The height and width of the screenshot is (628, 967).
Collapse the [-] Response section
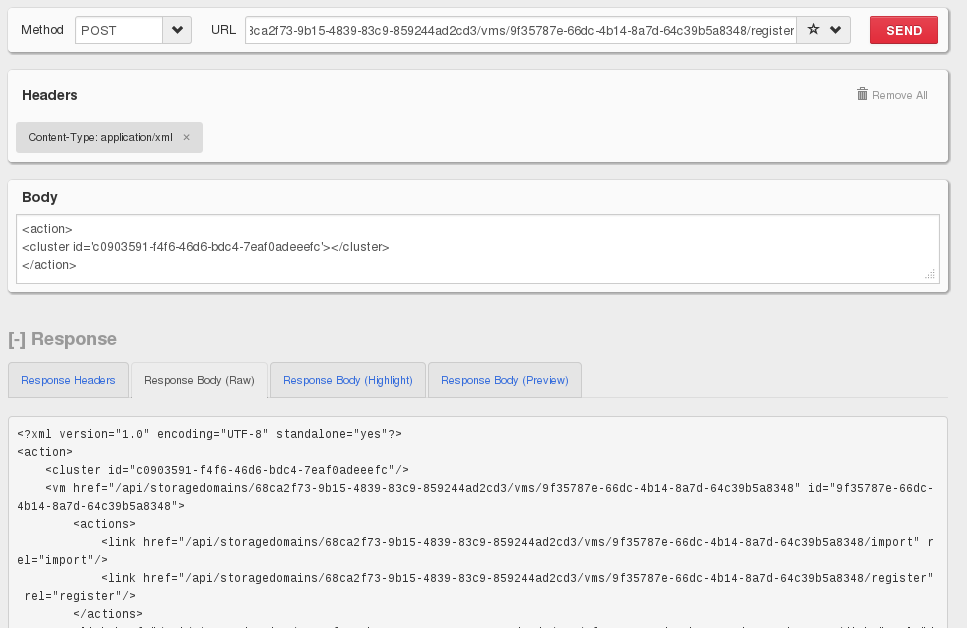(x=62, y=339)
